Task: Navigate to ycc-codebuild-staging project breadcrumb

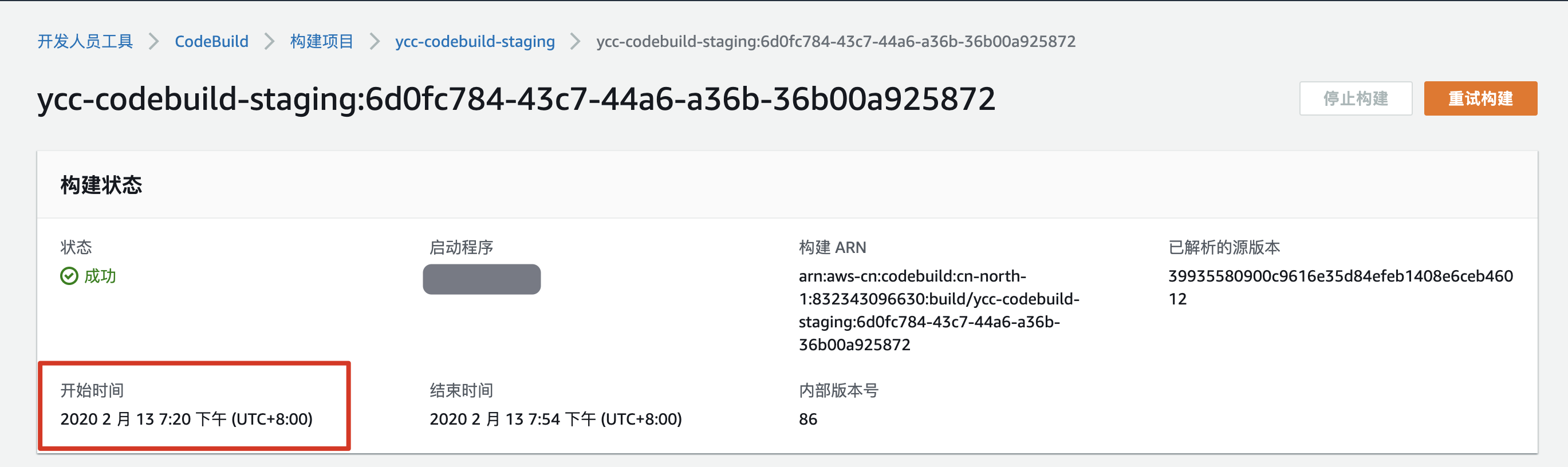Action: pos(475,41)
